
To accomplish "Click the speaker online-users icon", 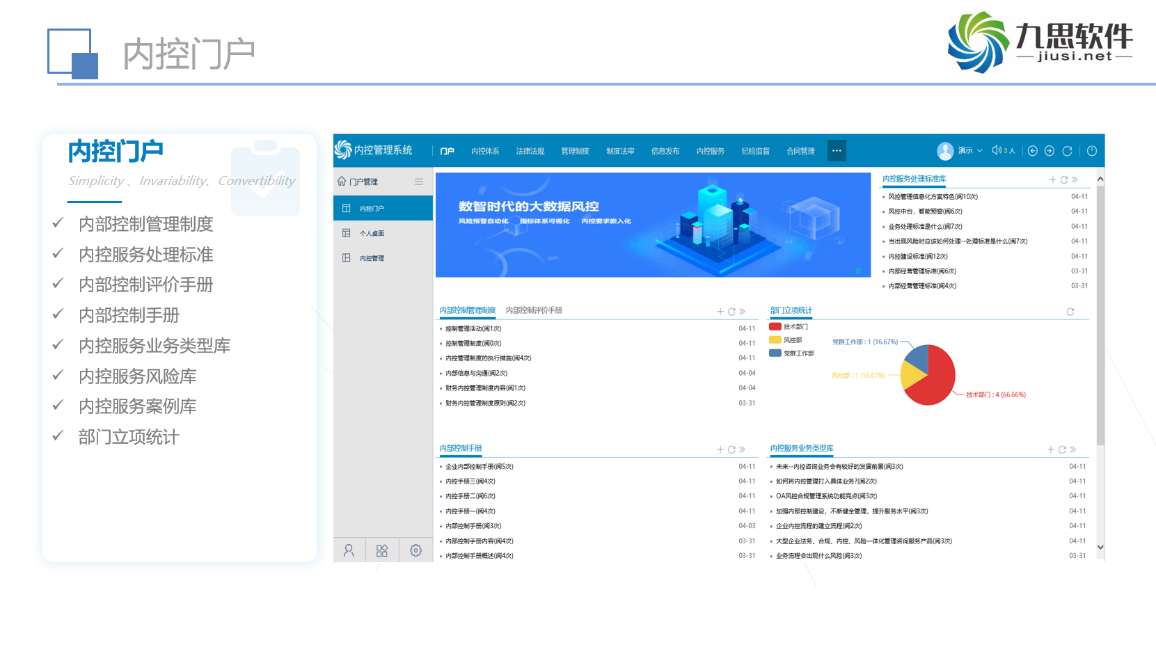I will point(997,151).
